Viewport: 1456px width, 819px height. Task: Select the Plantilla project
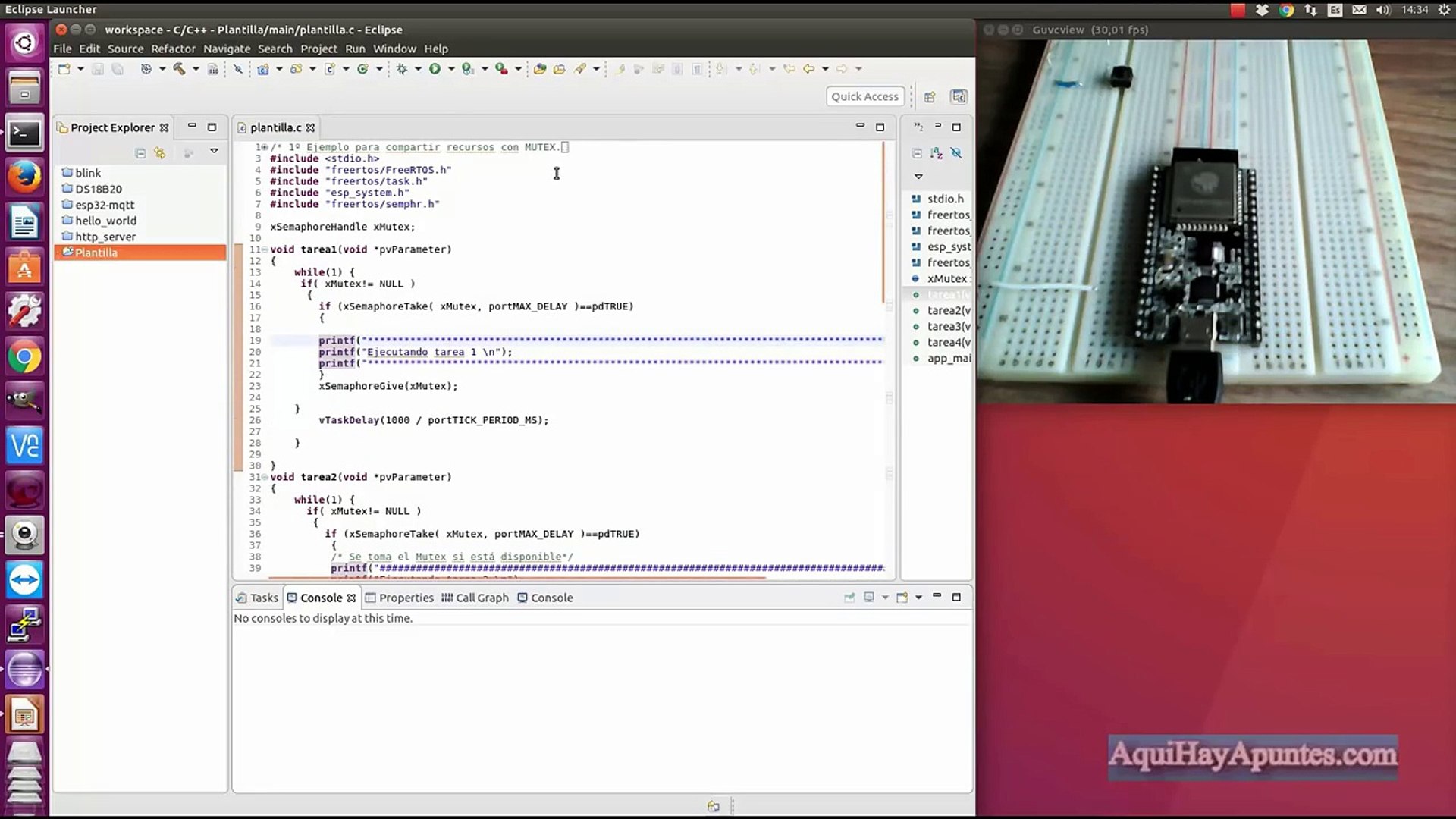pos(140,253)
